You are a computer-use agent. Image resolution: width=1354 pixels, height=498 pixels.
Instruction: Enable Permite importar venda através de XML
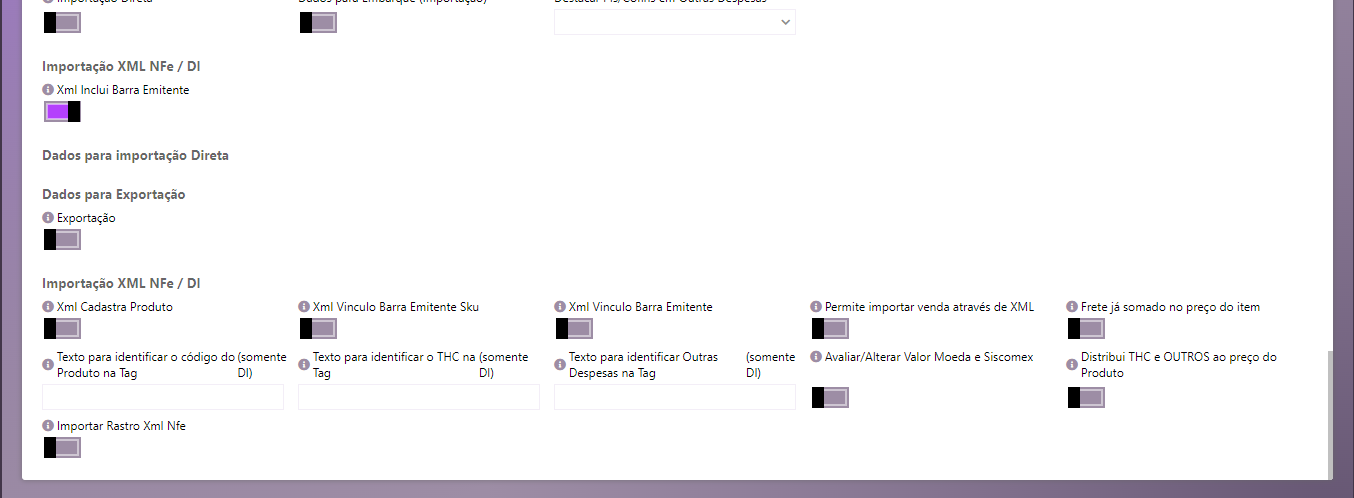tap(830, 328)
